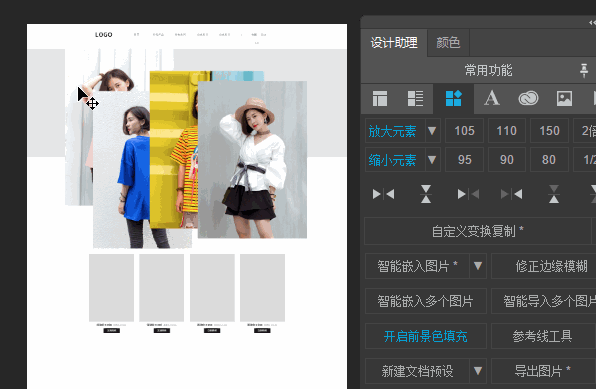This screenshot has width=596, height=389.
Task: Click the 导出图片 button
Action: (543, 371)
